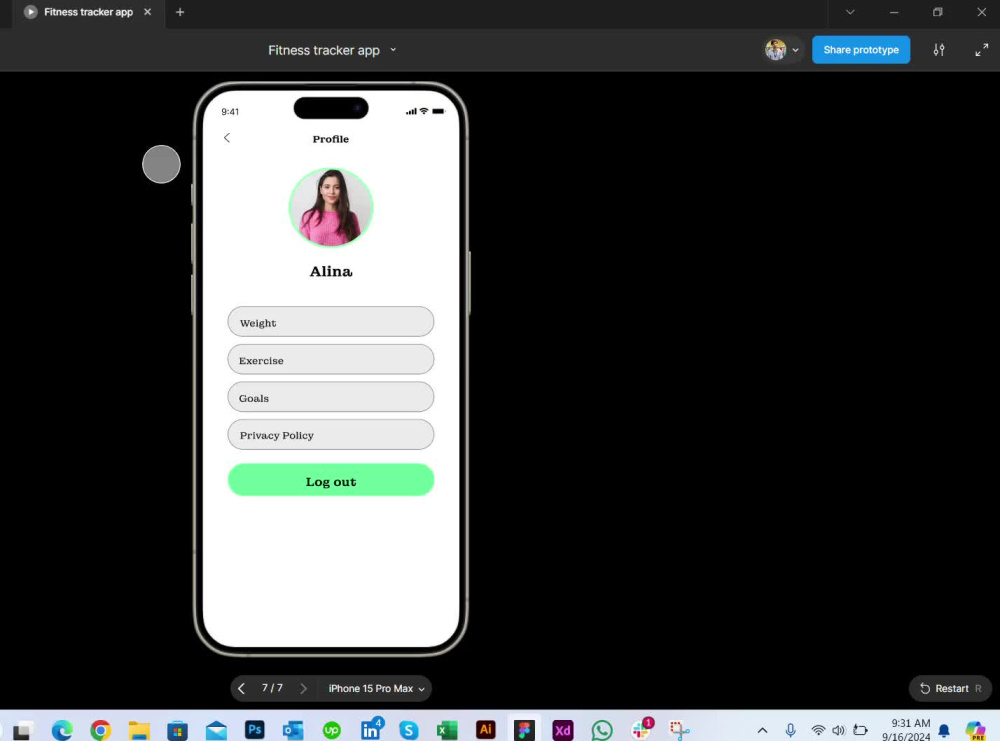Open Wi-Fi network settings in tray
Image resolution: width=1000 pixels, height=741 pixels.
(x=818, y=730)
